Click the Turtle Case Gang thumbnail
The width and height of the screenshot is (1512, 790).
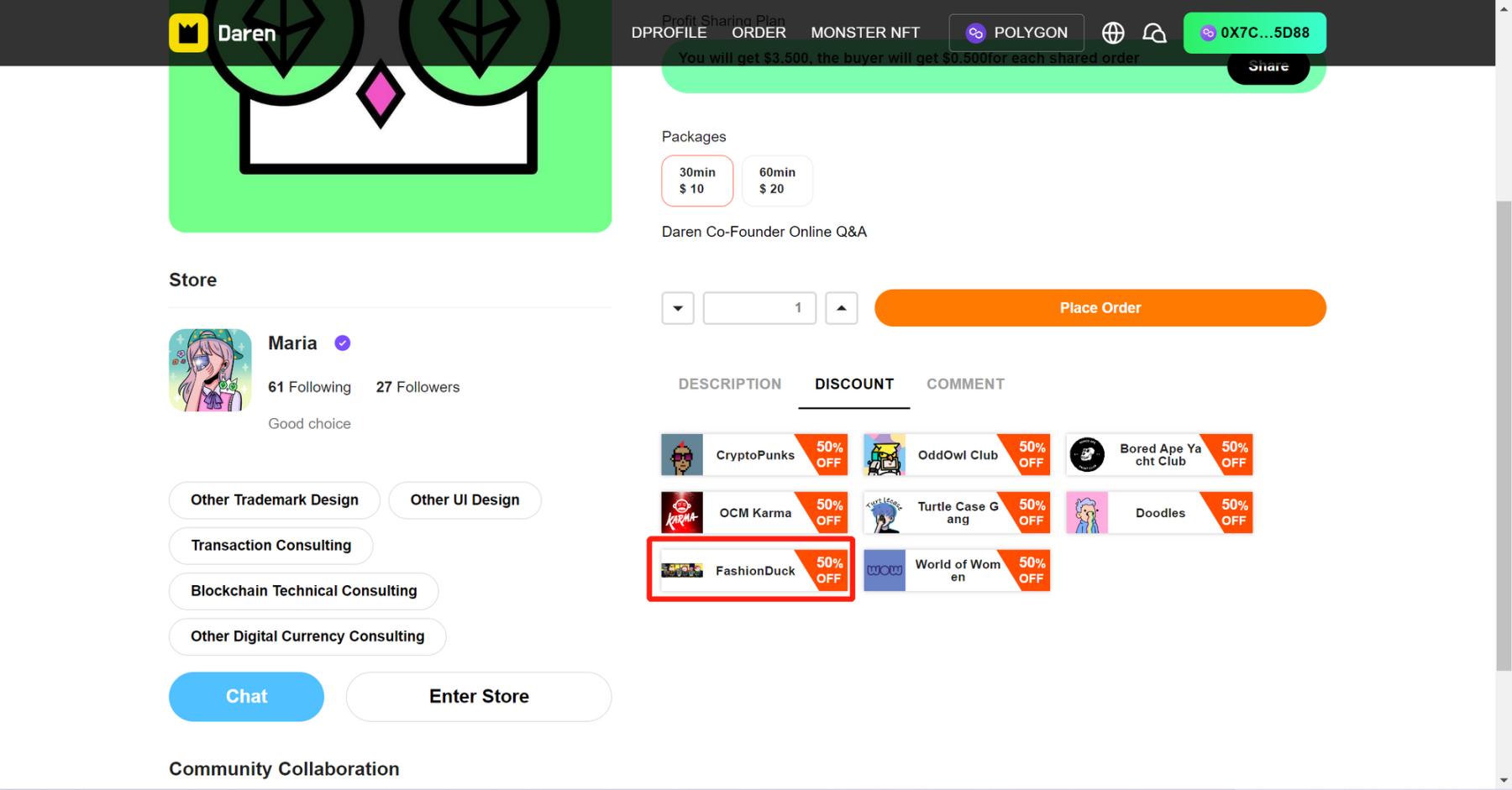pos(885,513)
